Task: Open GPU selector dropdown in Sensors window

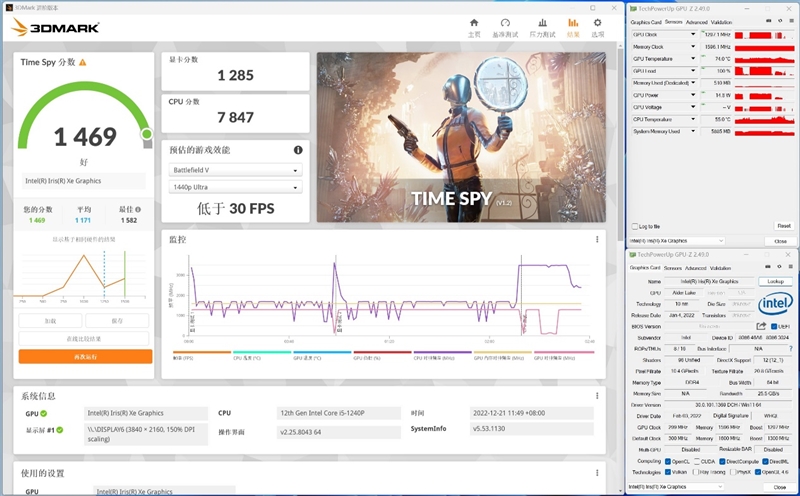Action: (x=677, y=241)
